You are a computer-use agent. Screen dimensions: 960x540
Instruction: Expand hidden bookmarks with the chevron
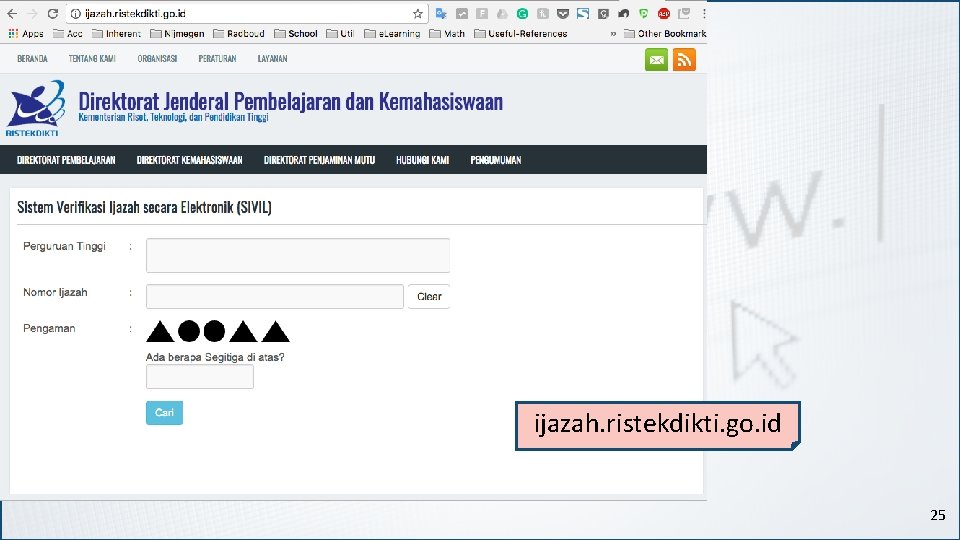tap(613, 34)
